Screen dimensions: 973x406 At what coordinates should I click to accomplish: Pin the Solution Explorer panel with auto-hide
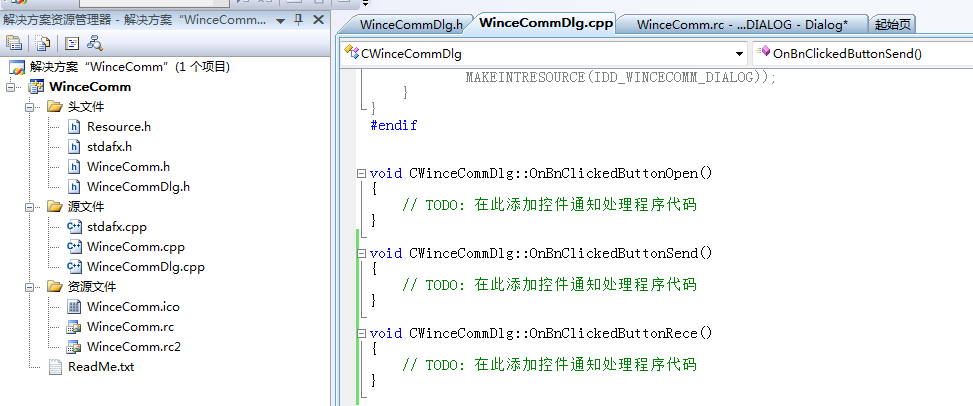[299, 20]
